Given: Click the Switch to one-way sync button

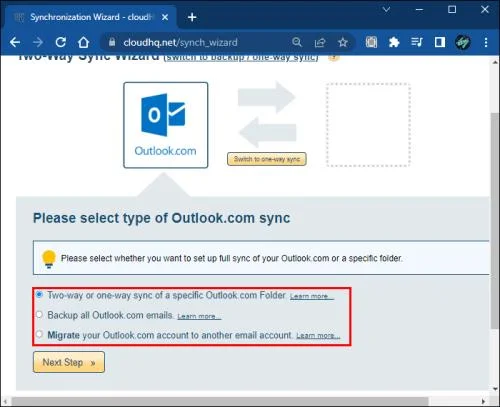Looking at the screenshot, I should (x=267, y=159).
